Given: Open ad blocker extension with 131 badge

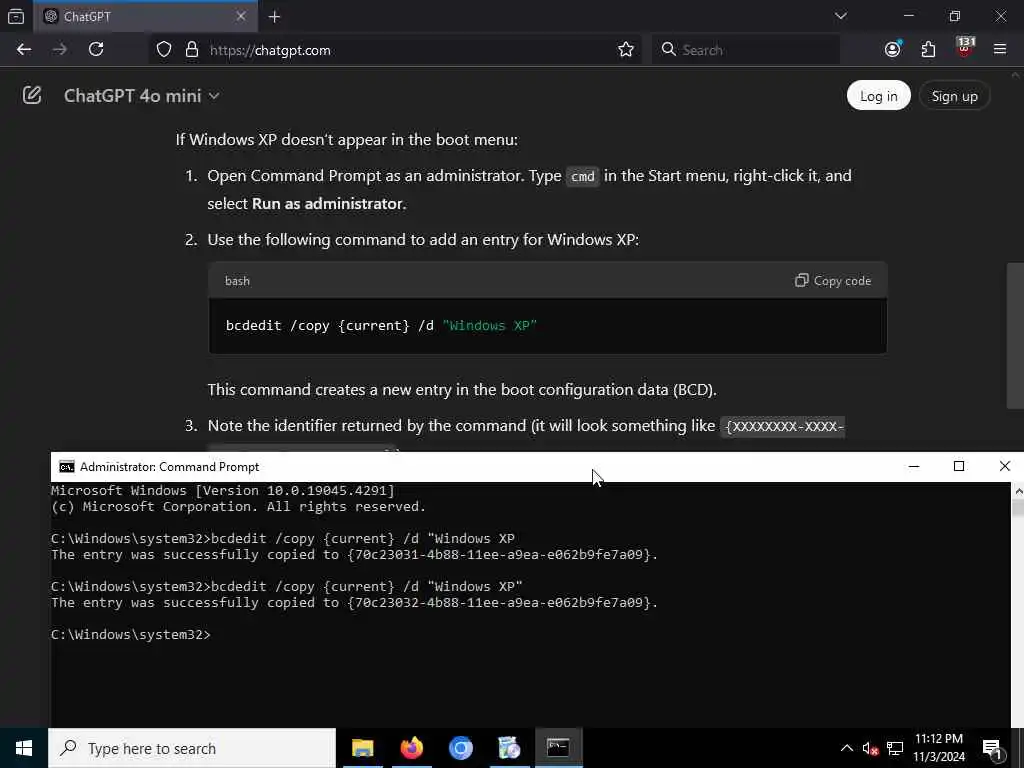Looking at the screenshot, I should (x=965, y=48).
